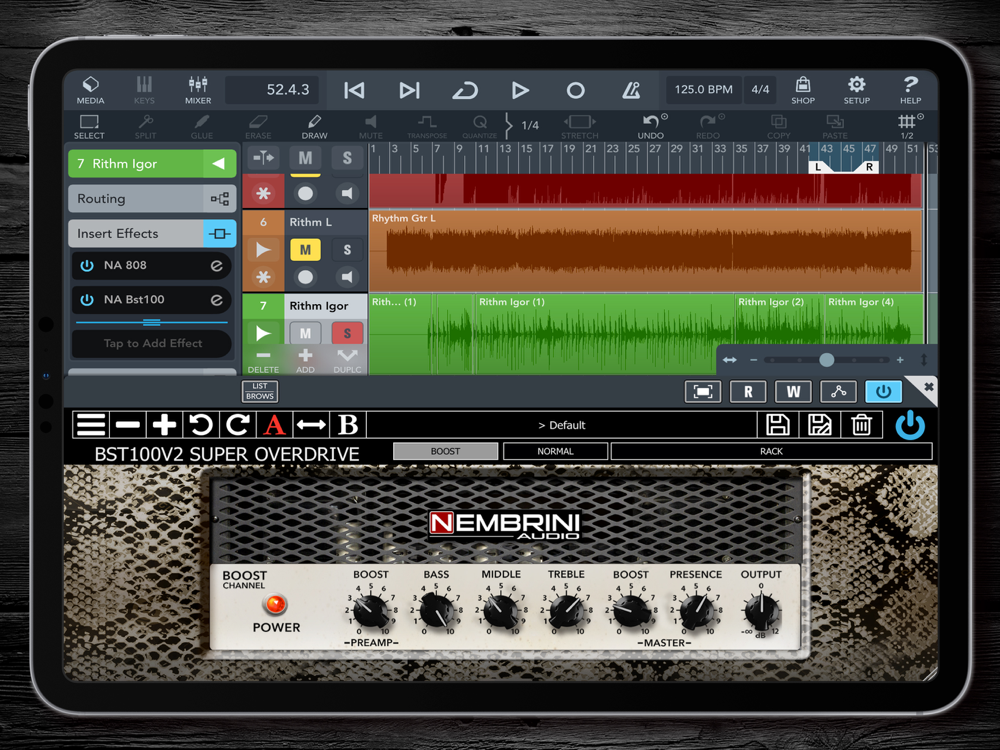Redo the last undone action
The width and height of the screenshot is (1000, 750).
pyautogui.click(x=708, y=126)
